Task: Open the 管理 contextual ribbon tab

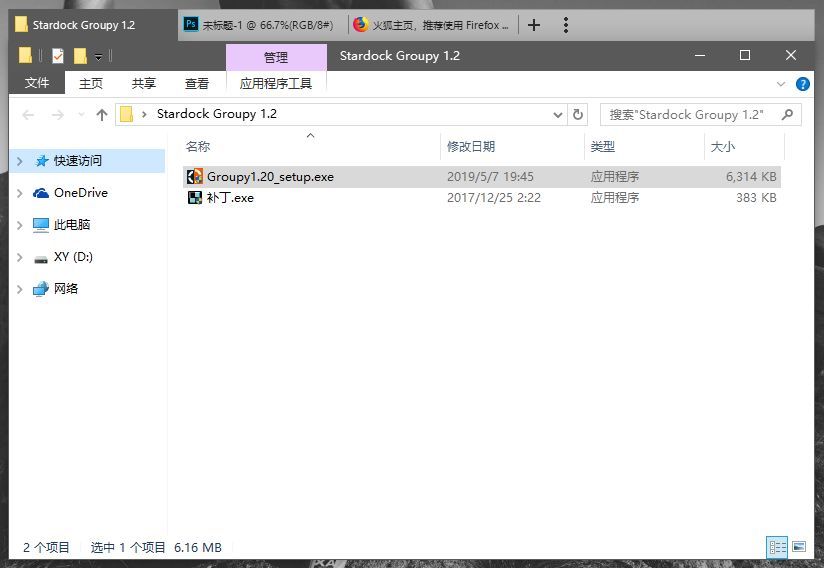Action: (276, 57)
